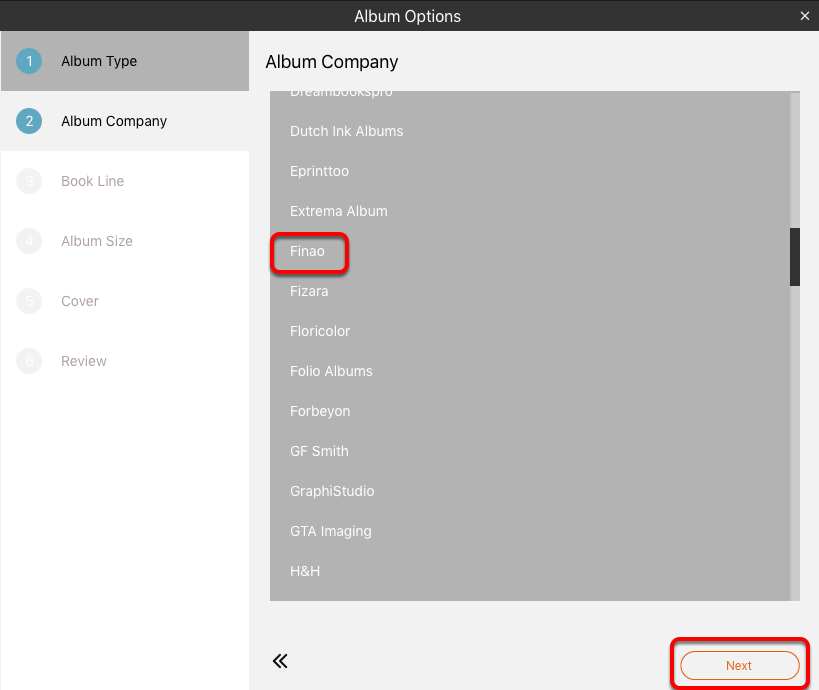The image size is (819, 690).
Task: Click the double-chevron back icon
Action: 280,661
